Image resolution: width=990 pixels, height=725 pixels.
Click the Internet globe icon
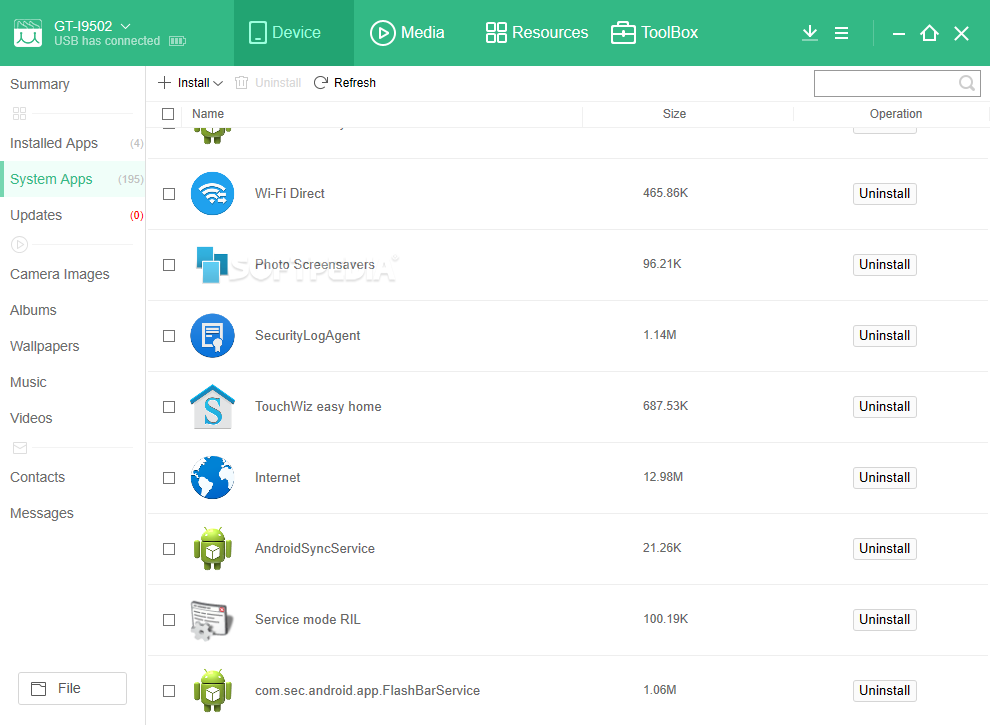(213, 477)
